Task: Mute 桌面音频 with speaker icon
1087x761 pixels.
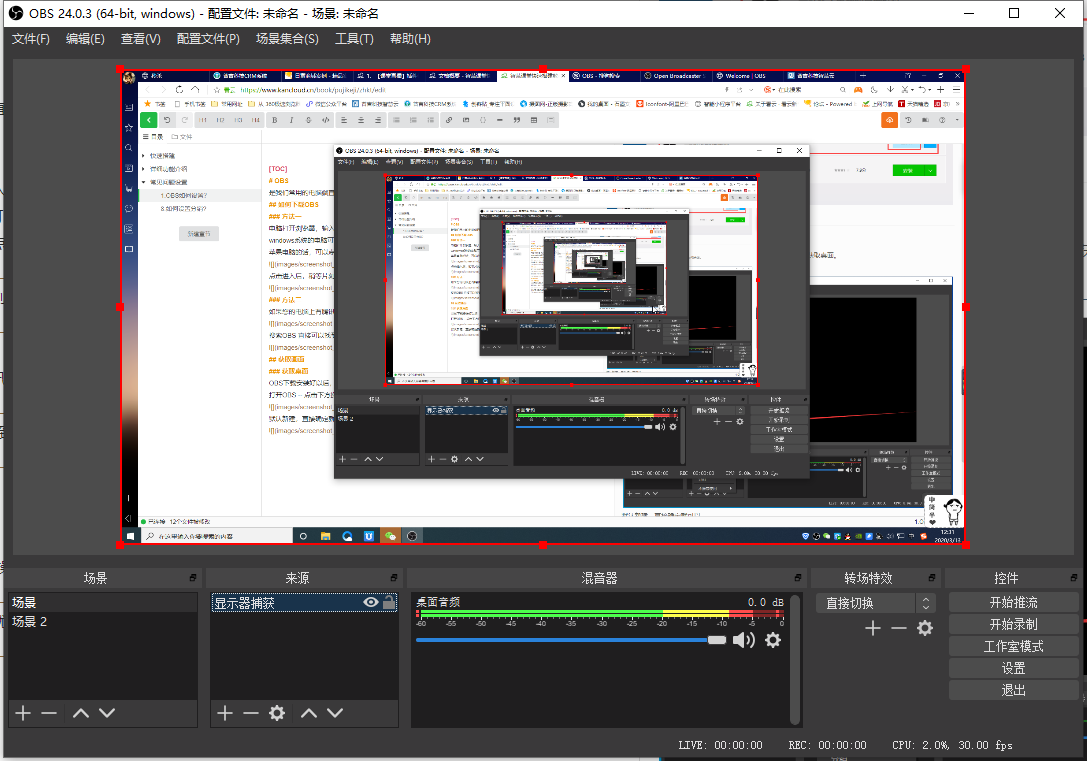Action: point(744,640)
